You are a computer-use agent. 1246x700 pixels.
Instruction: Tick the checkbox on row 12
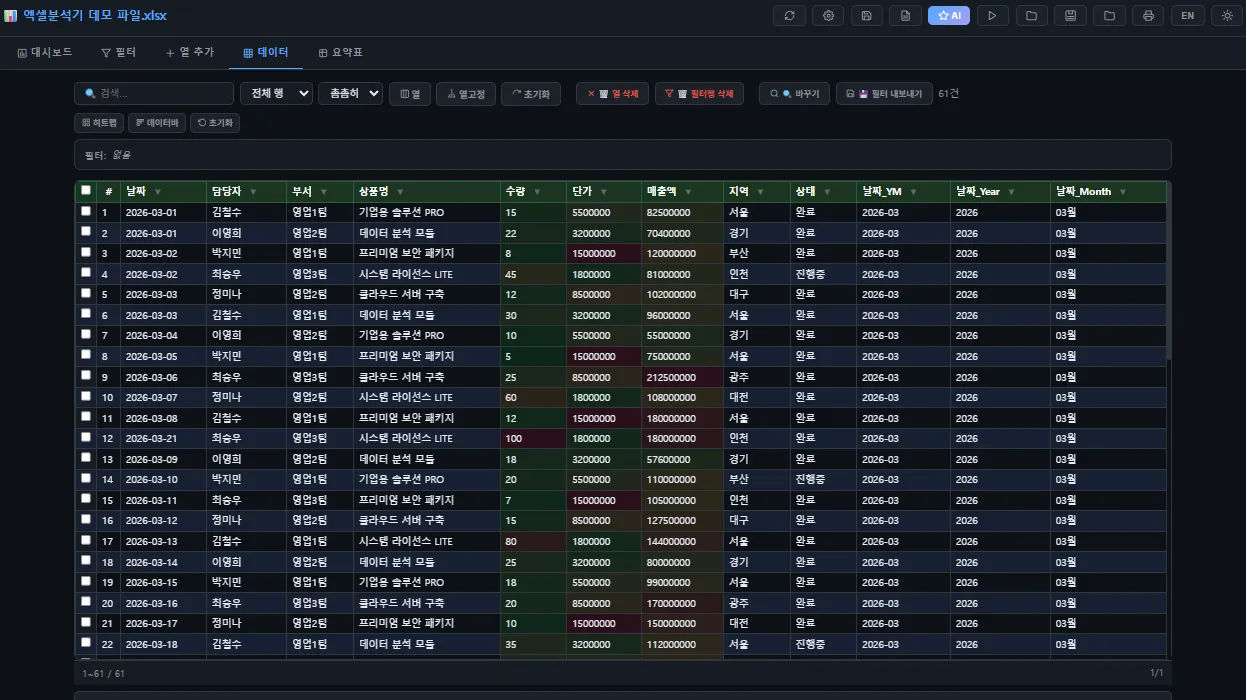click(86, 438)
